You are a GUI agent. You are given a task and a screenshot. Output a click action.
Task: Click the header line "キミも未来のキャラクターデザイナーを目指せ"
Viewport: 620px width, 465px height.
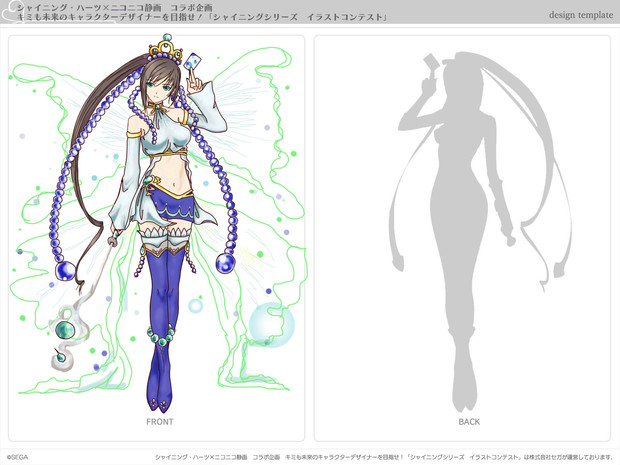point(202,17)
